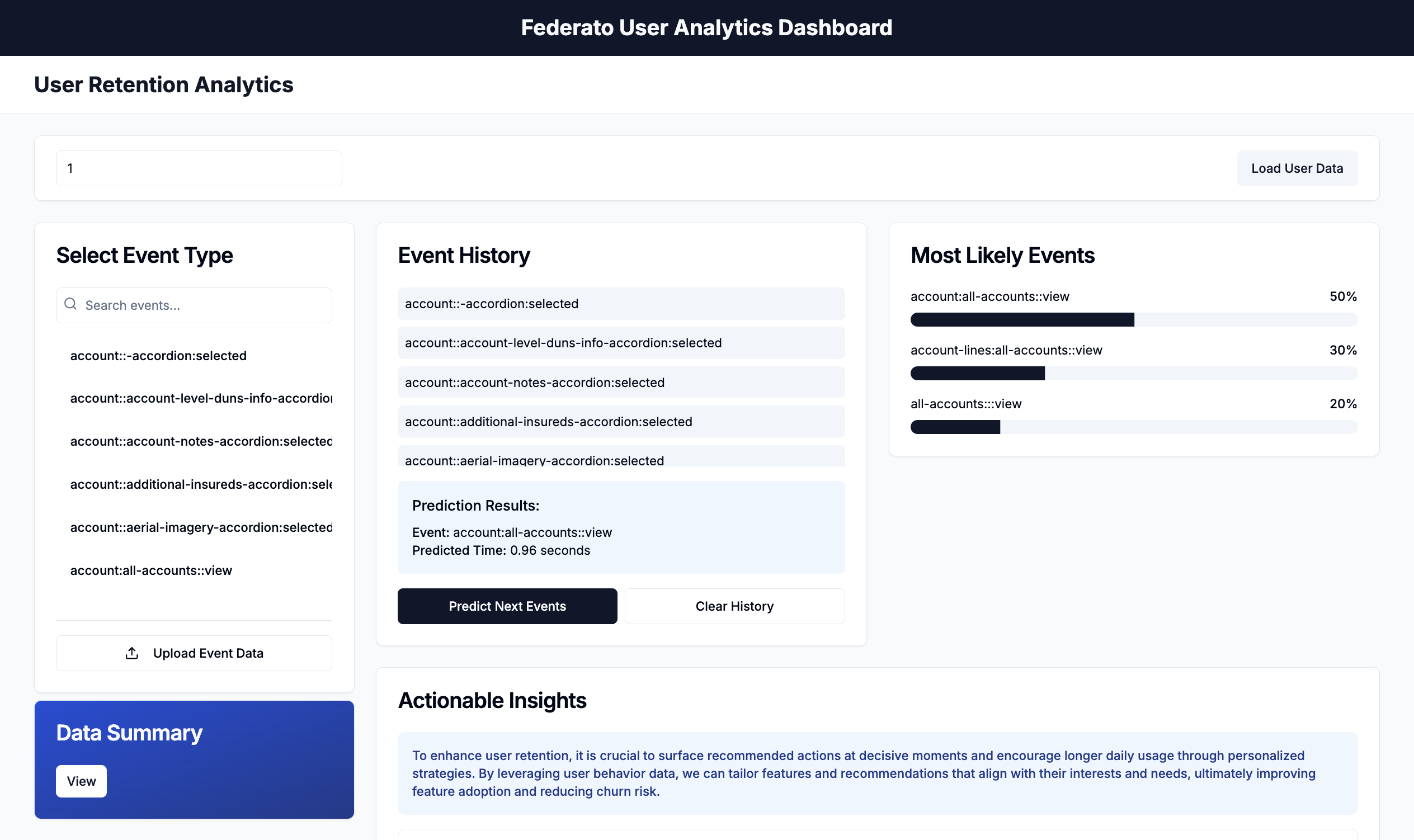Image resolution: width=1414 pixels, height=840 pixels.
Task: Click the Search events input field
Action: [x=204, y=305]
